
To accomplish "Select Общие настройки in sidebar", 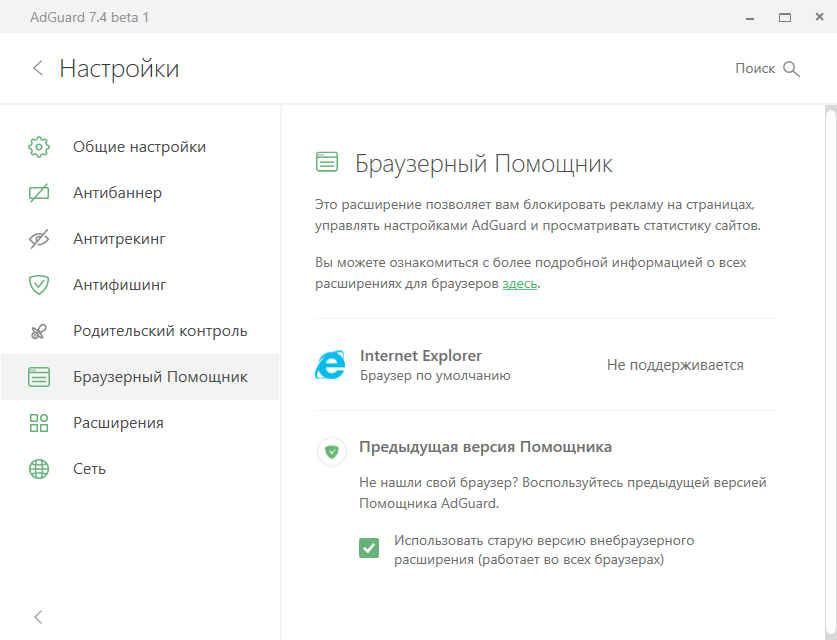I will [139, 147].
